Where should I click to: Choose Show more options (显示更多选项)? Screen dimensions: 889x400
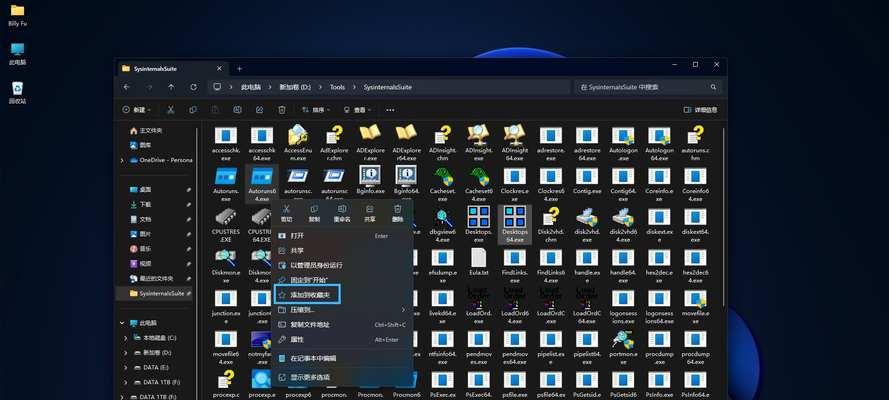tap(342, 377)
